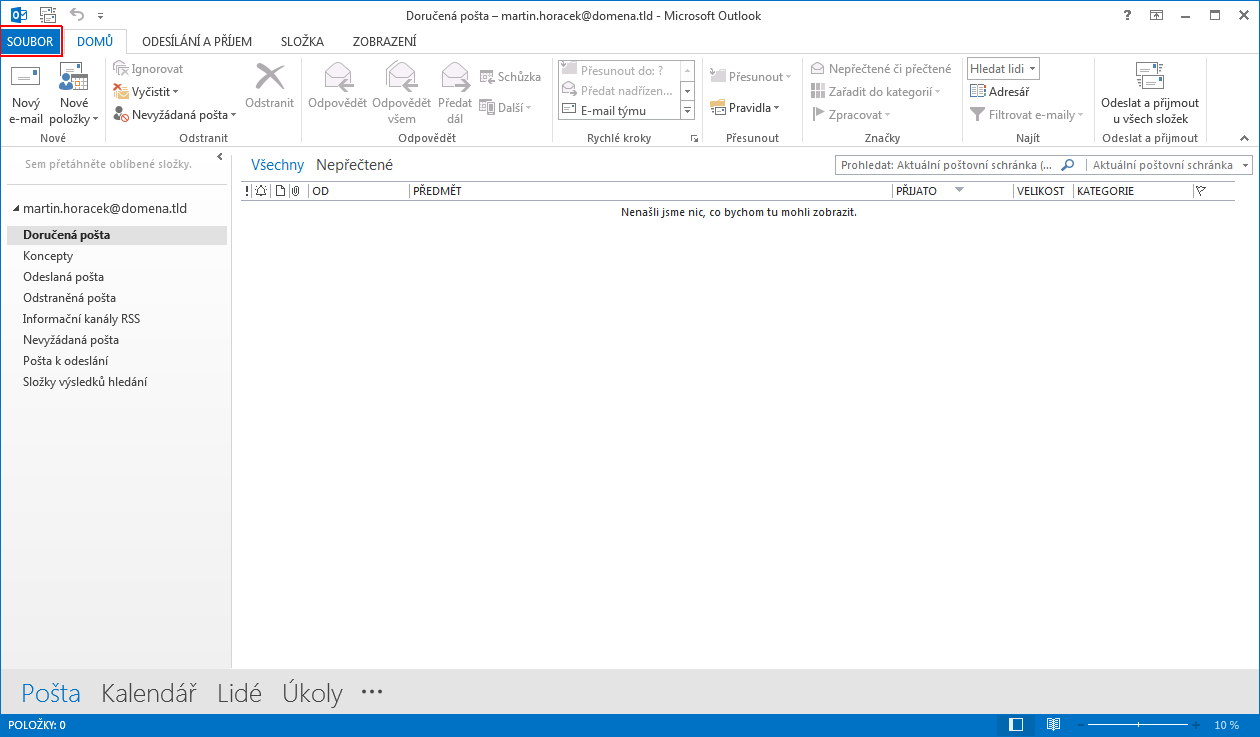1260x737 pixels.
Task: Click Odeslat a přijmout u všech složek
Action: 1150,93
